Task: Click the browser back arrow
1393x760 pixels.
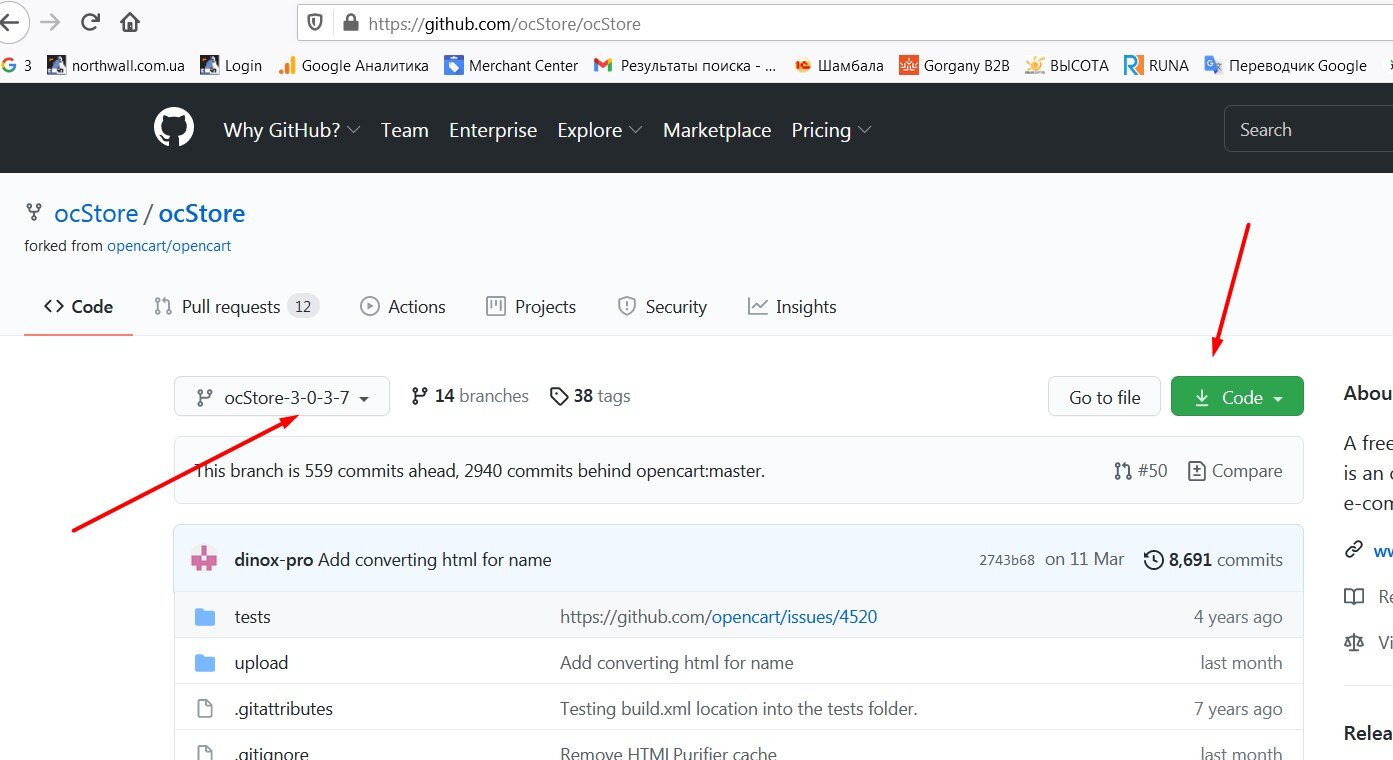Action: (x=9, y=22)
